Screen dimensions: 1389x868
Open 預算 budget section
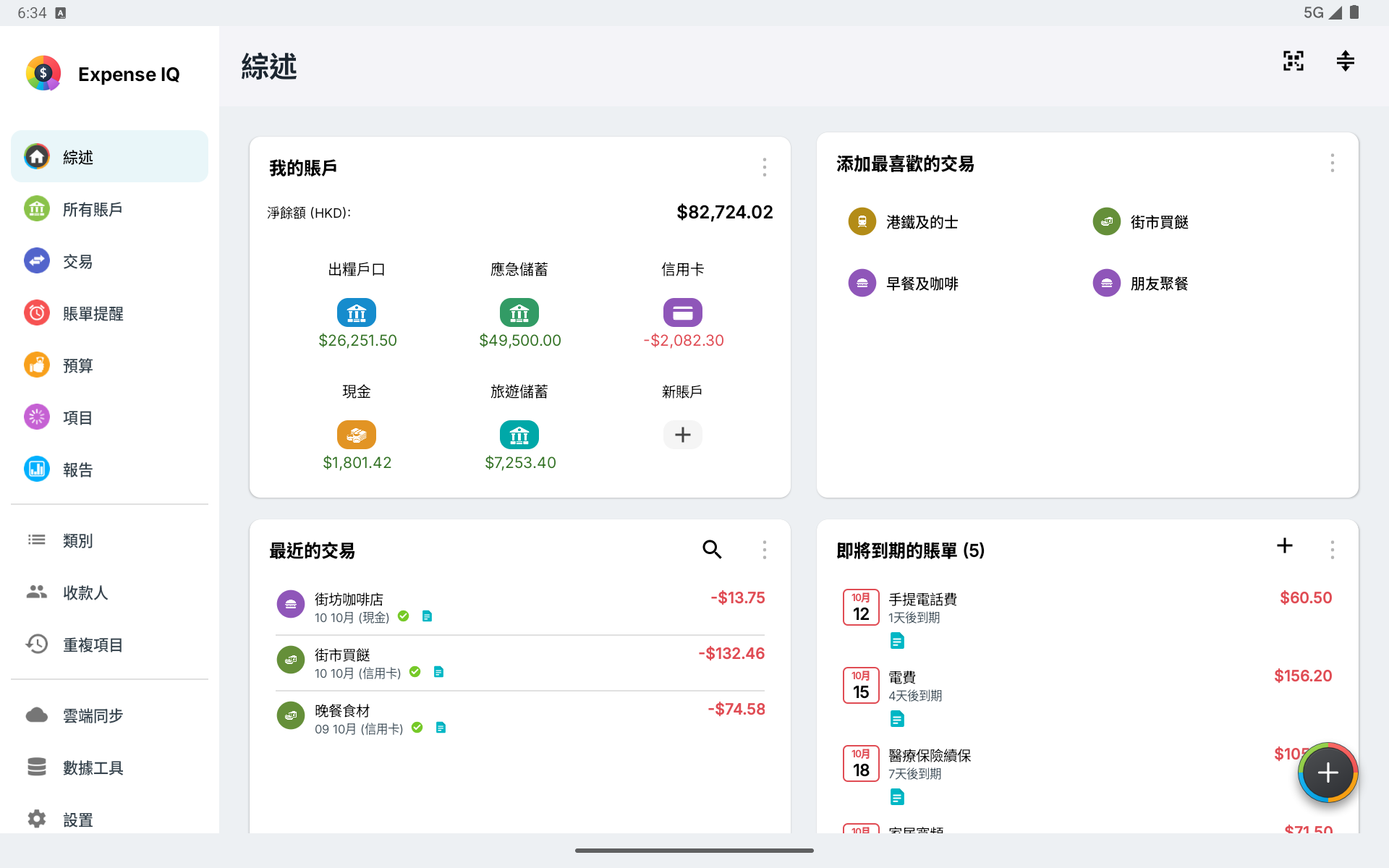point(109,365)
